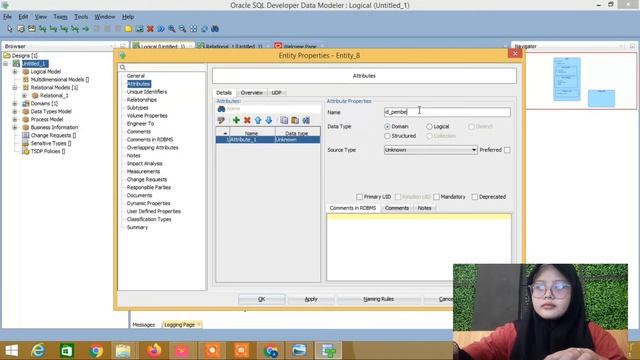Image resolution: width=640 pixels, height=360 pixels.
Task: Enable the Mandatory checkbox
Action: tap(436, 197)
